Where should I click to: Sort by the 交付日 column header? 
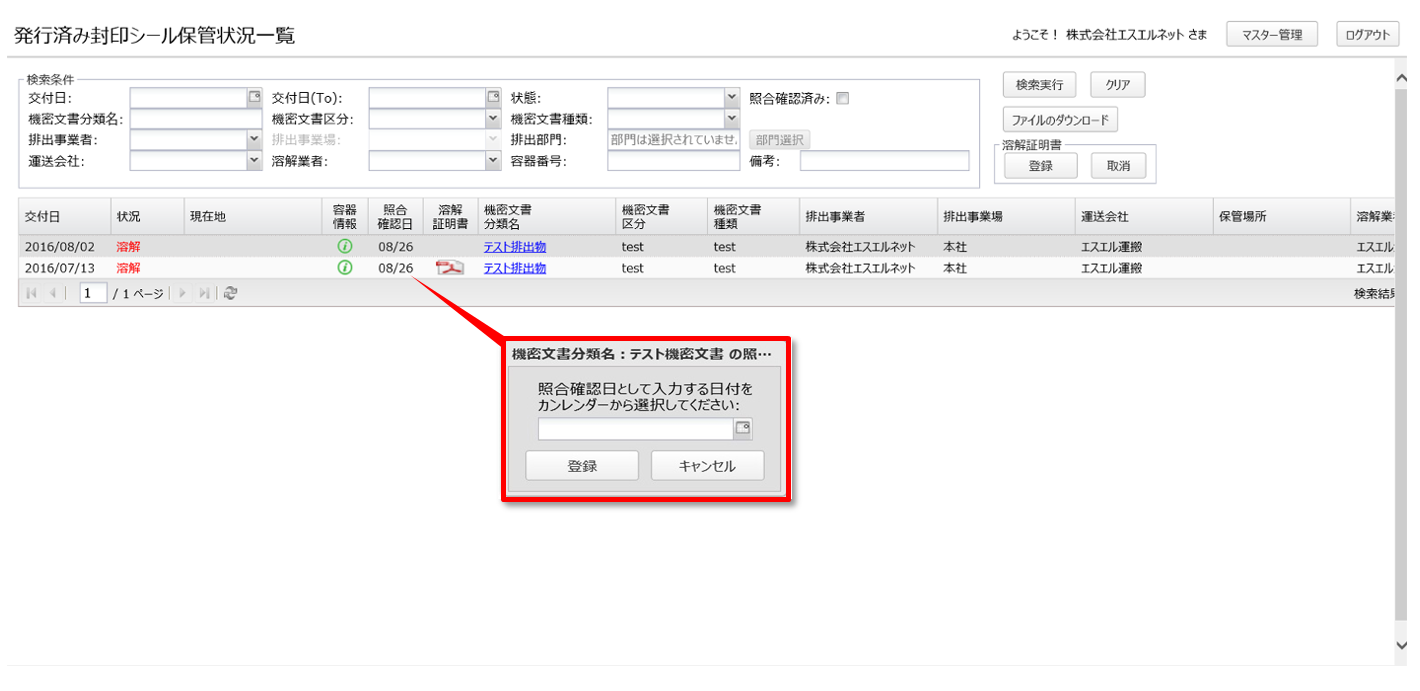pos(42,216)
